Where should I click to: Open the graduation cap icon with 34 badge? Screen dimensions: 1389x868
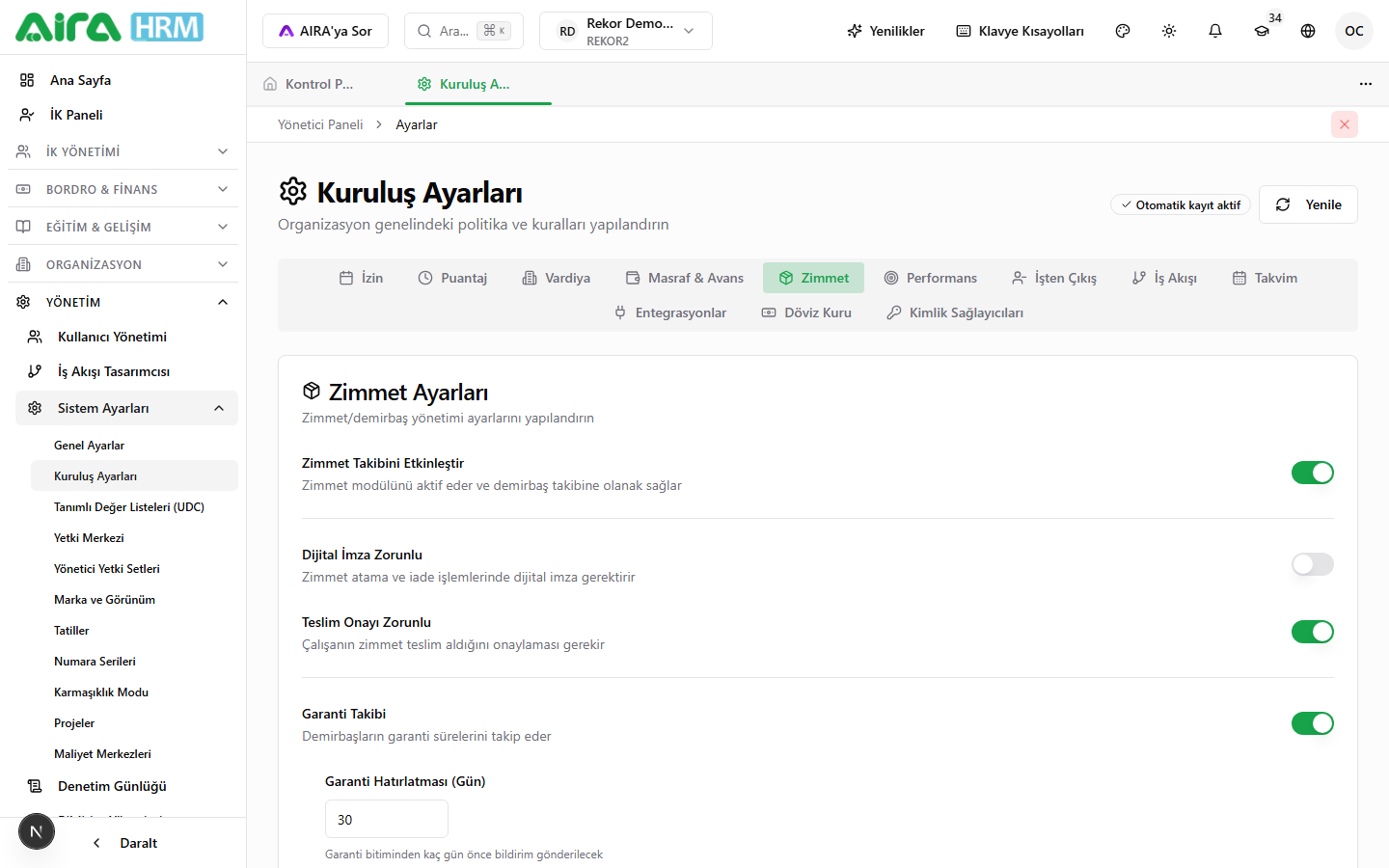pos(1262,31)
